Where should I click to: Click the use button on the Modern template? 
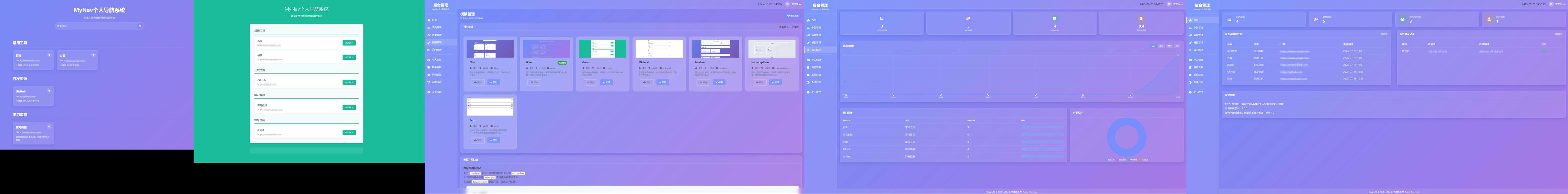point(720,82)
